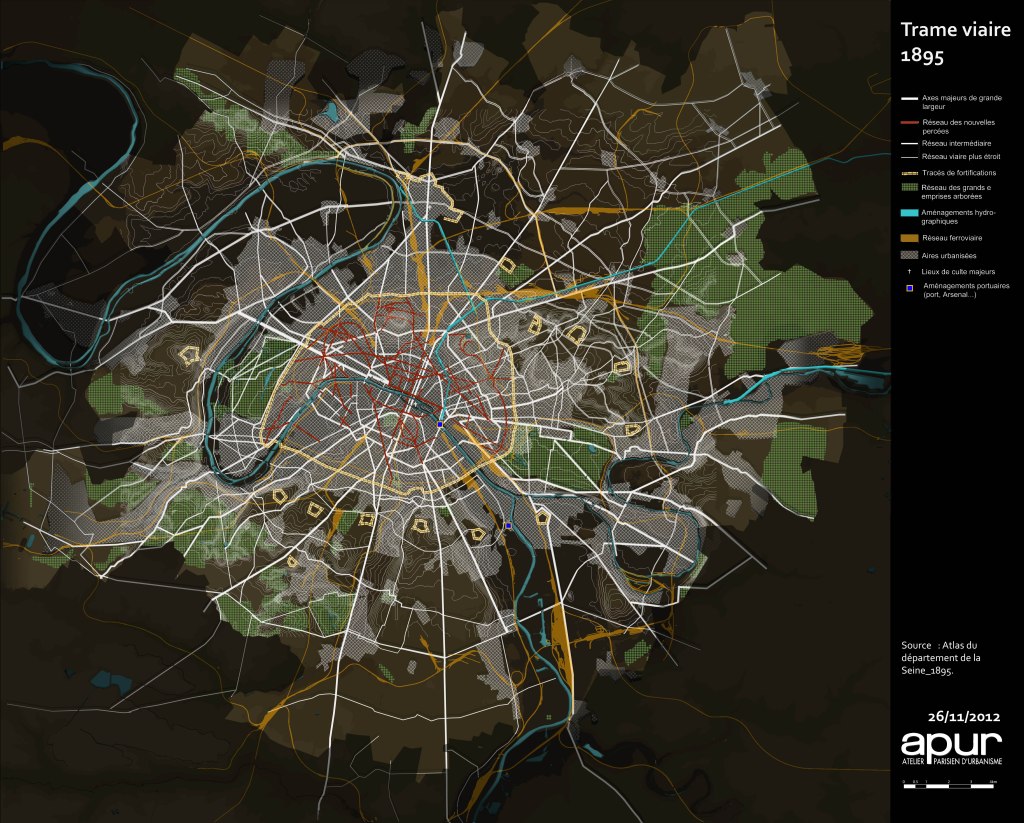Click the apur logo
Screen dimensions: 1024x823
point(951,744)
